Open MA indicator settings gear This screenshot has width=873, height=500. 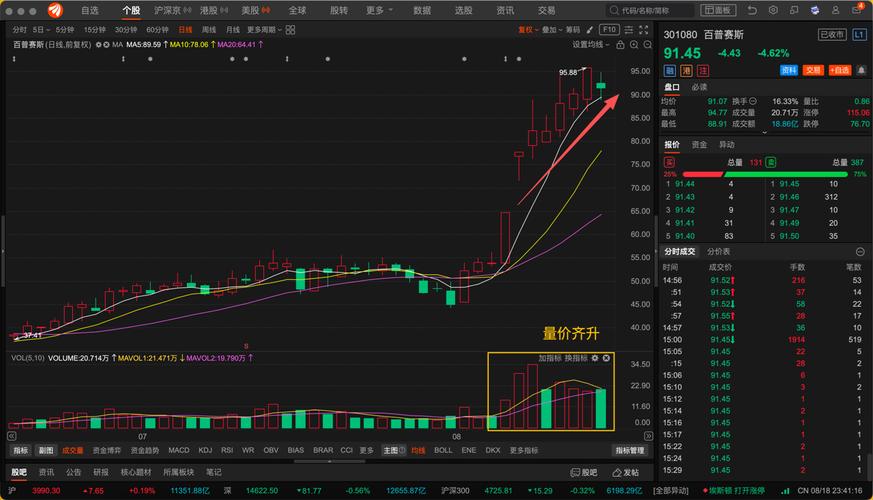coord(99,45)
